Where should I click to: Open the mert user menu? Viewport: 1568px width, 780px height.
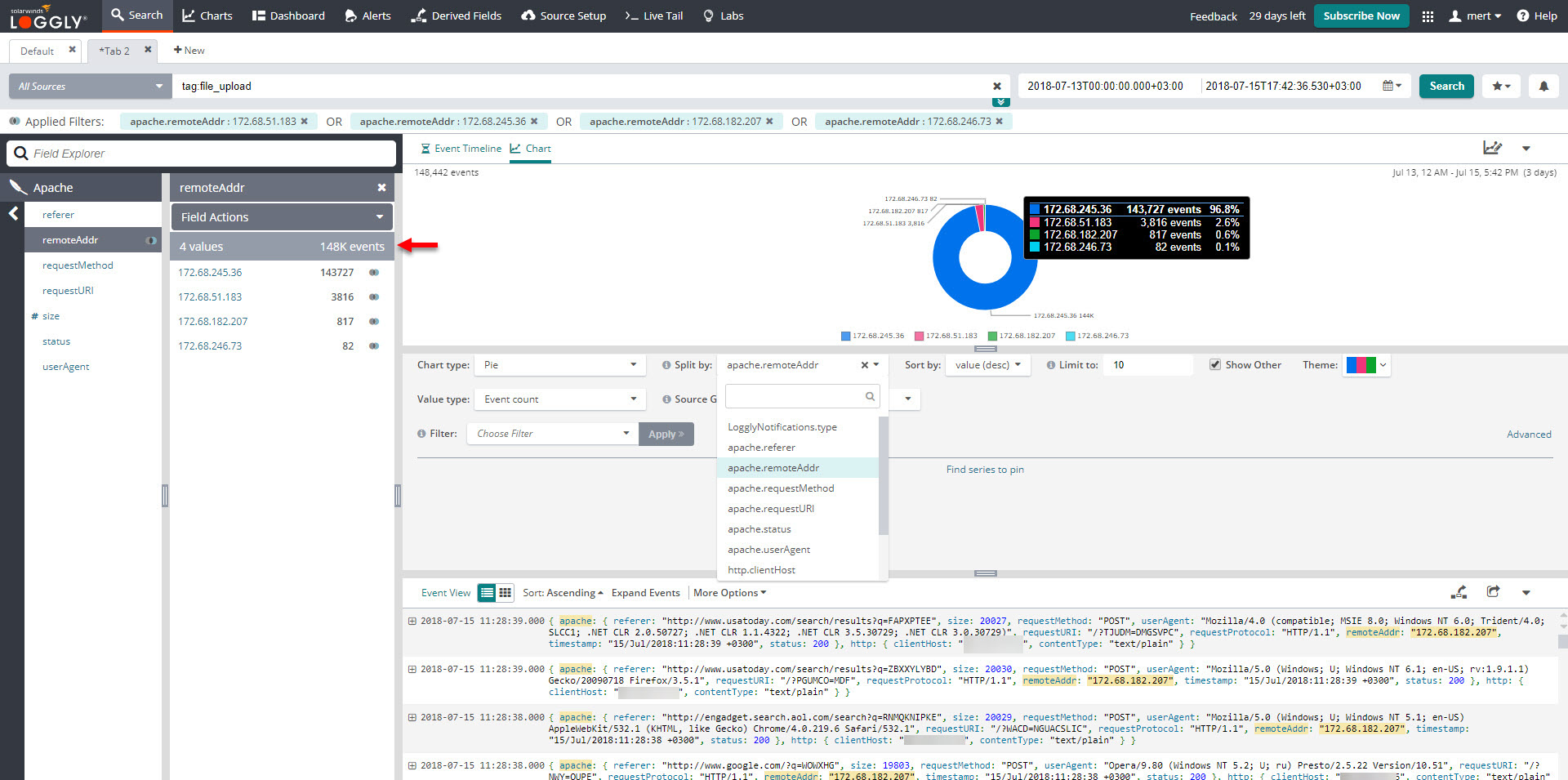click(x=1475, y=16)
